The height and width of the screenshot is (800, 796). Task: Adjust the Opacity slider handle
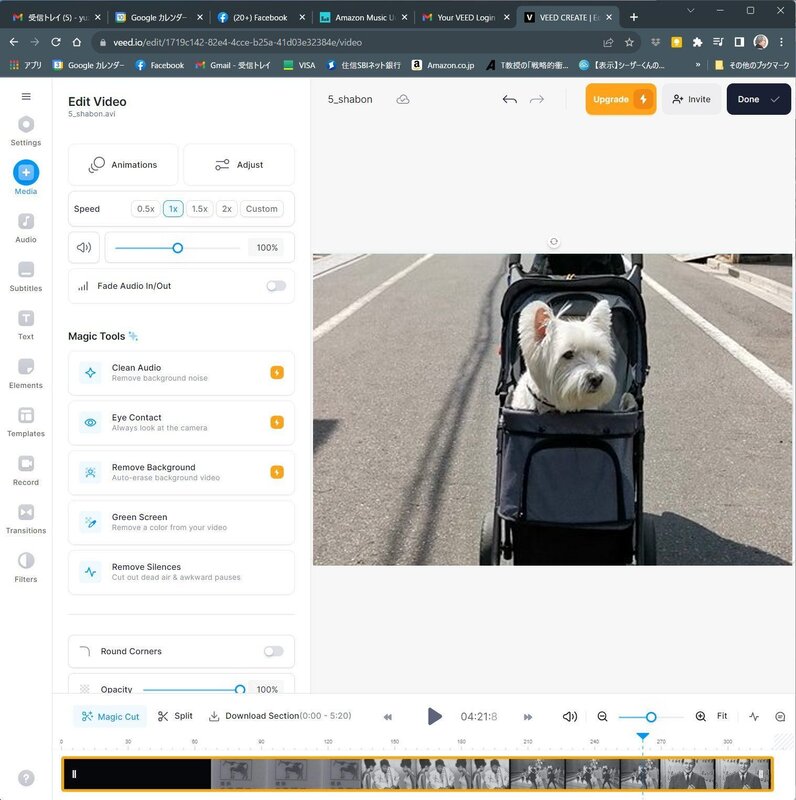pos(240,689)
